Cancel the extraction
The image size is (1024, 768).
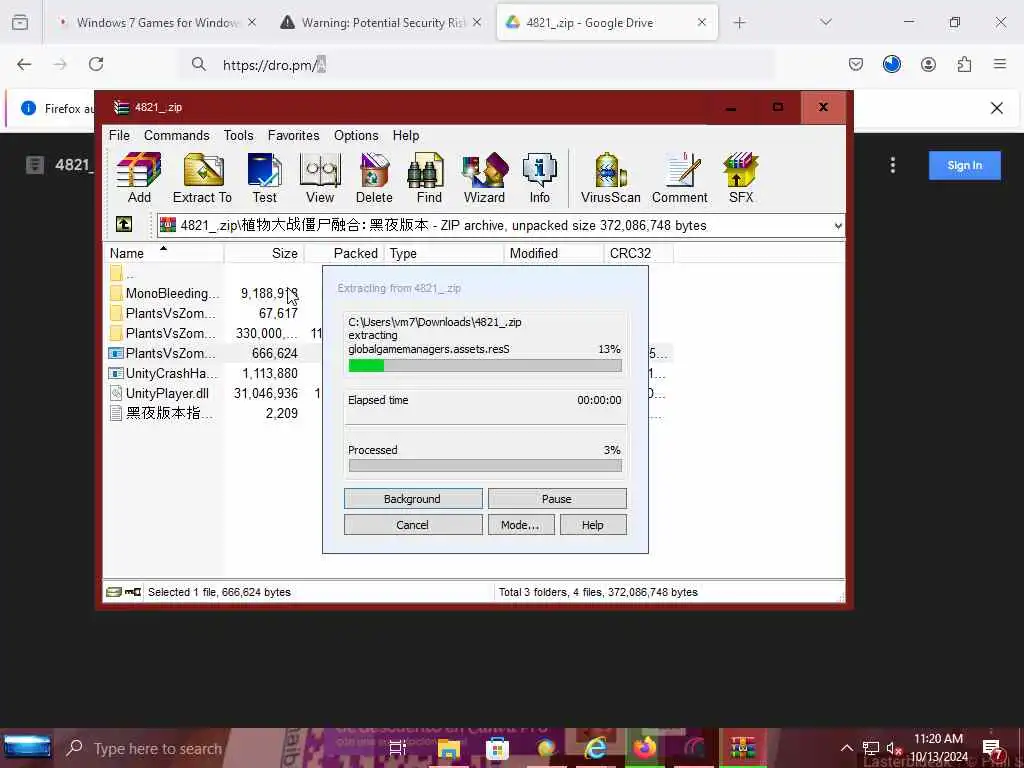click(413, 525)
